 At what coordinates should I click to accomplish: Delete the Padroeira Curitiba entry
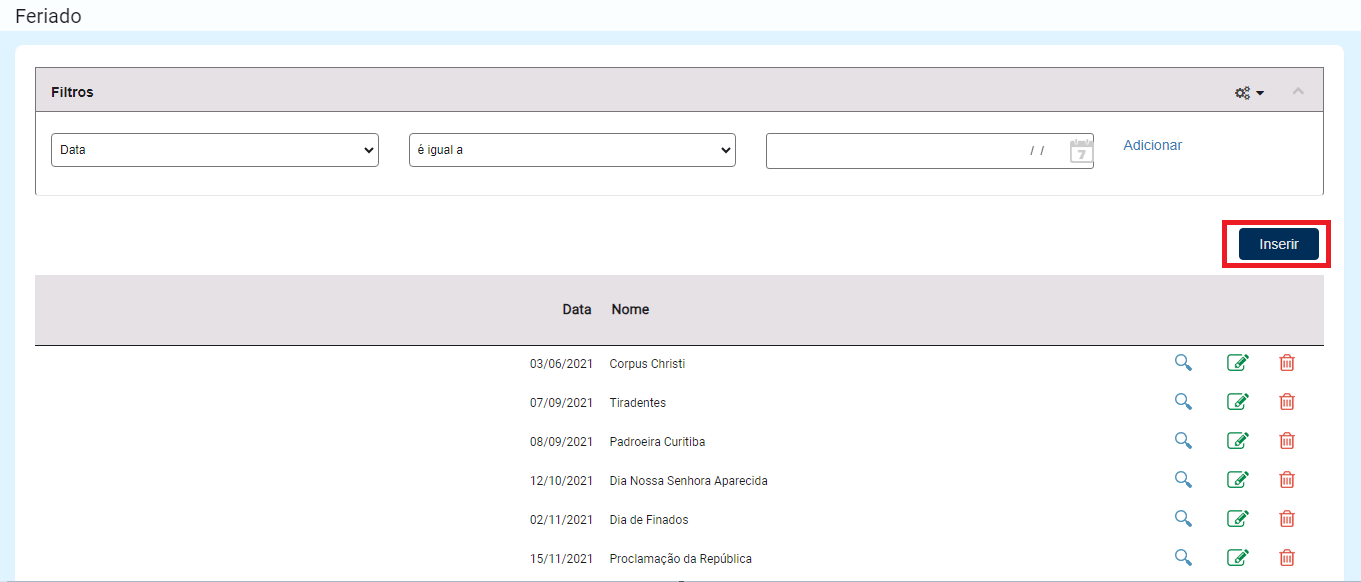point(1287,441)
